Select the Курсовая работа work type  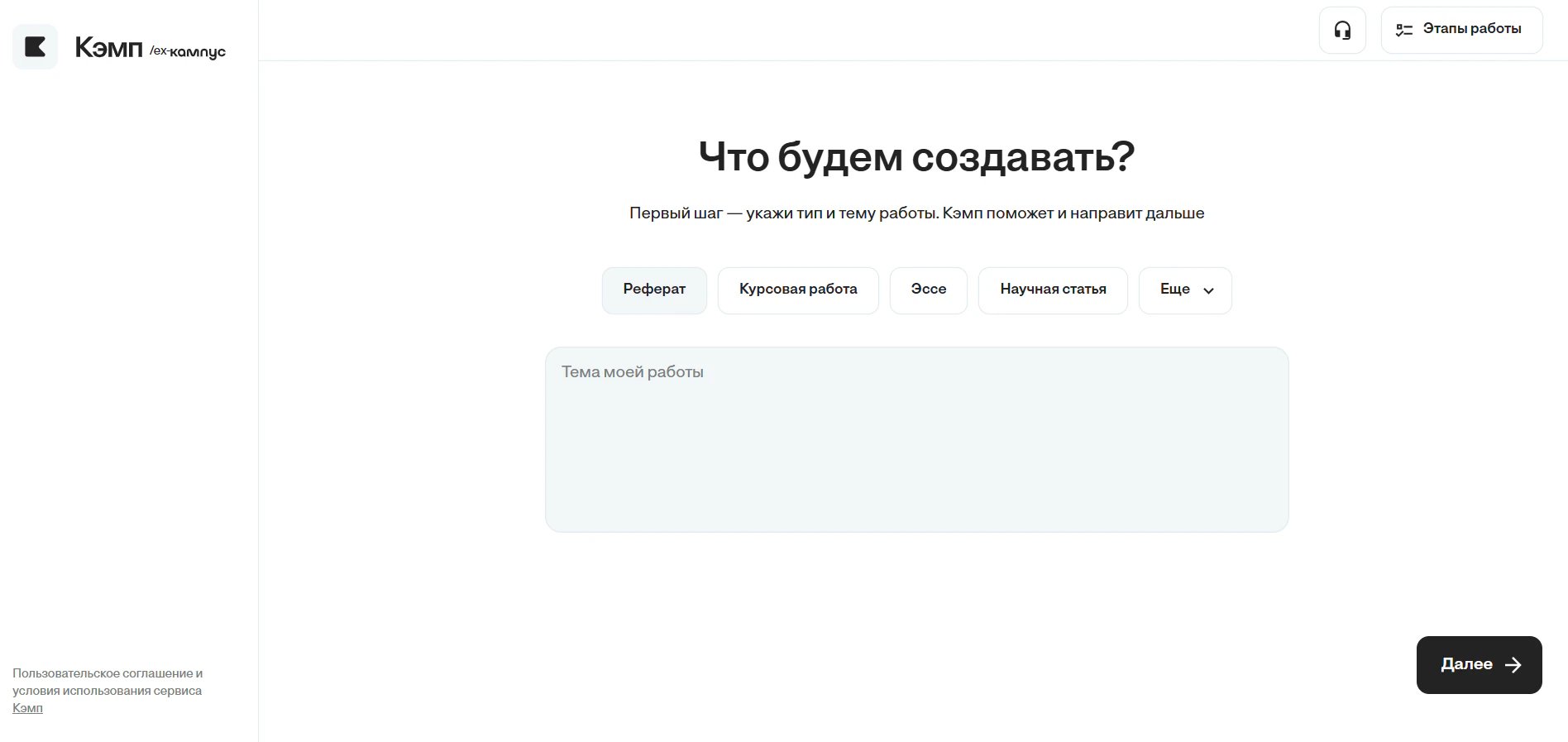click(798, 290)
